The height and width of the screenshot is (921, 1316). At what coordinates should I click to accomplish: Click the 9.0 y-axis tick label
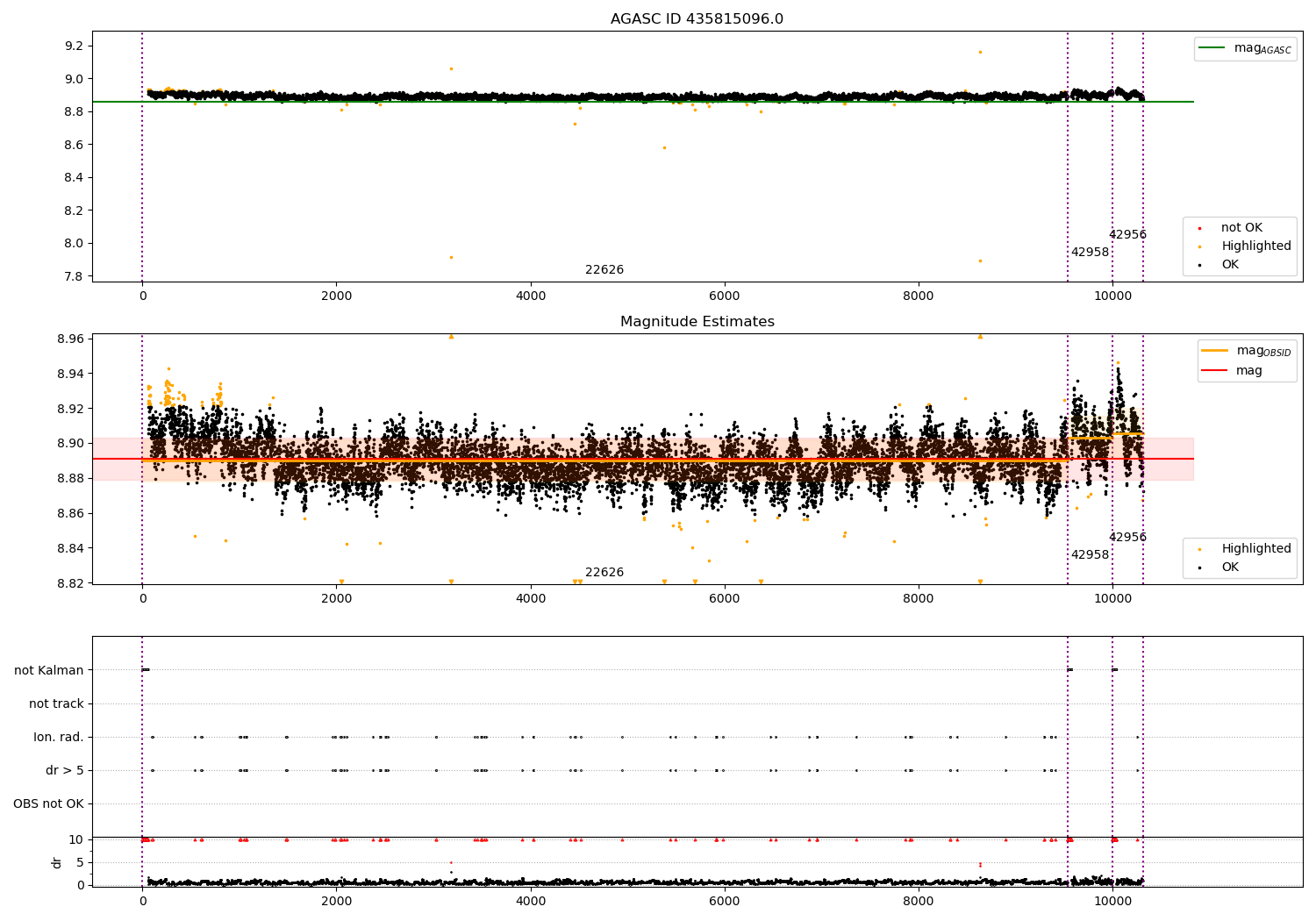tap(74, 79)
